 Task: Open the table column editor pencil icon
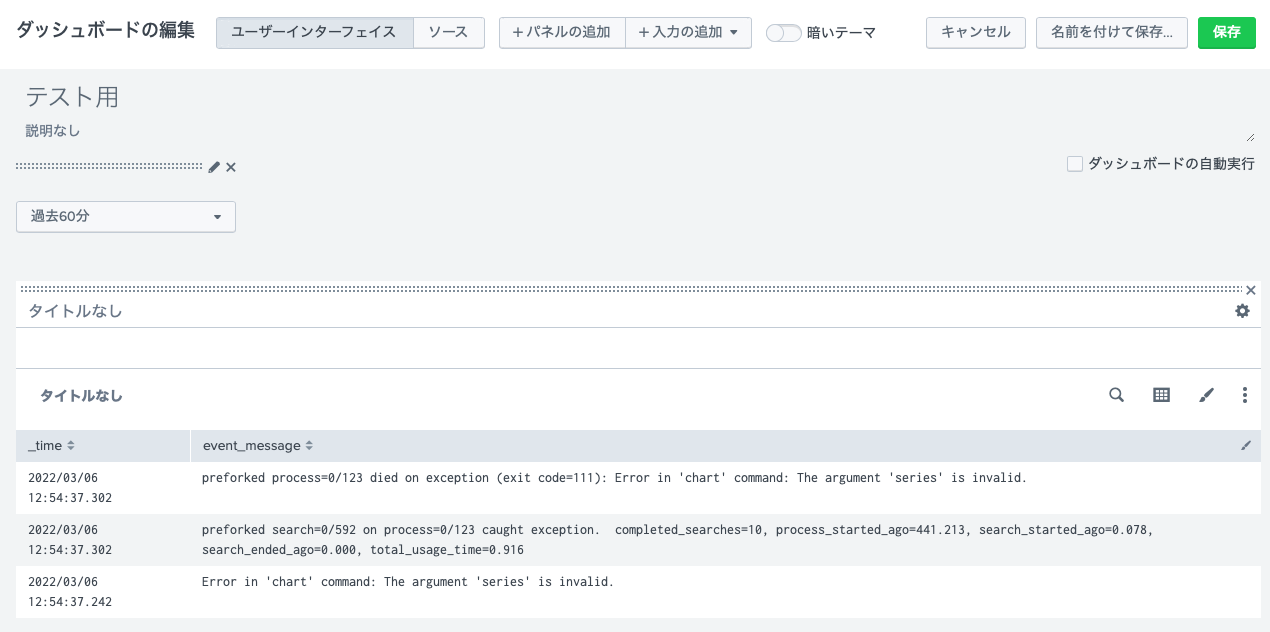click(1246, 445)
